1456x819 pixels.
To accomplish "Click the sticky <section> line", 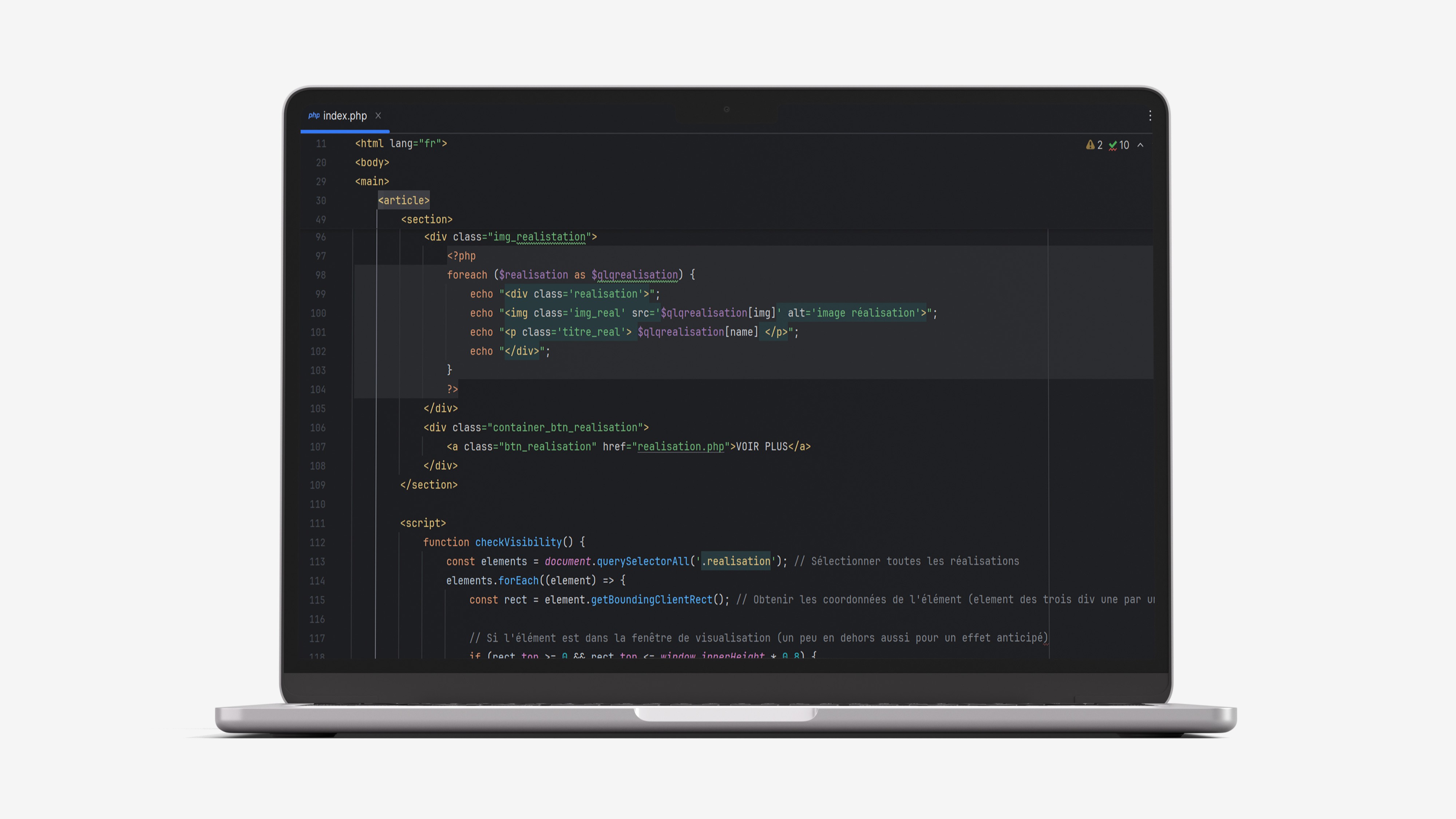I will tap(427, 219).
